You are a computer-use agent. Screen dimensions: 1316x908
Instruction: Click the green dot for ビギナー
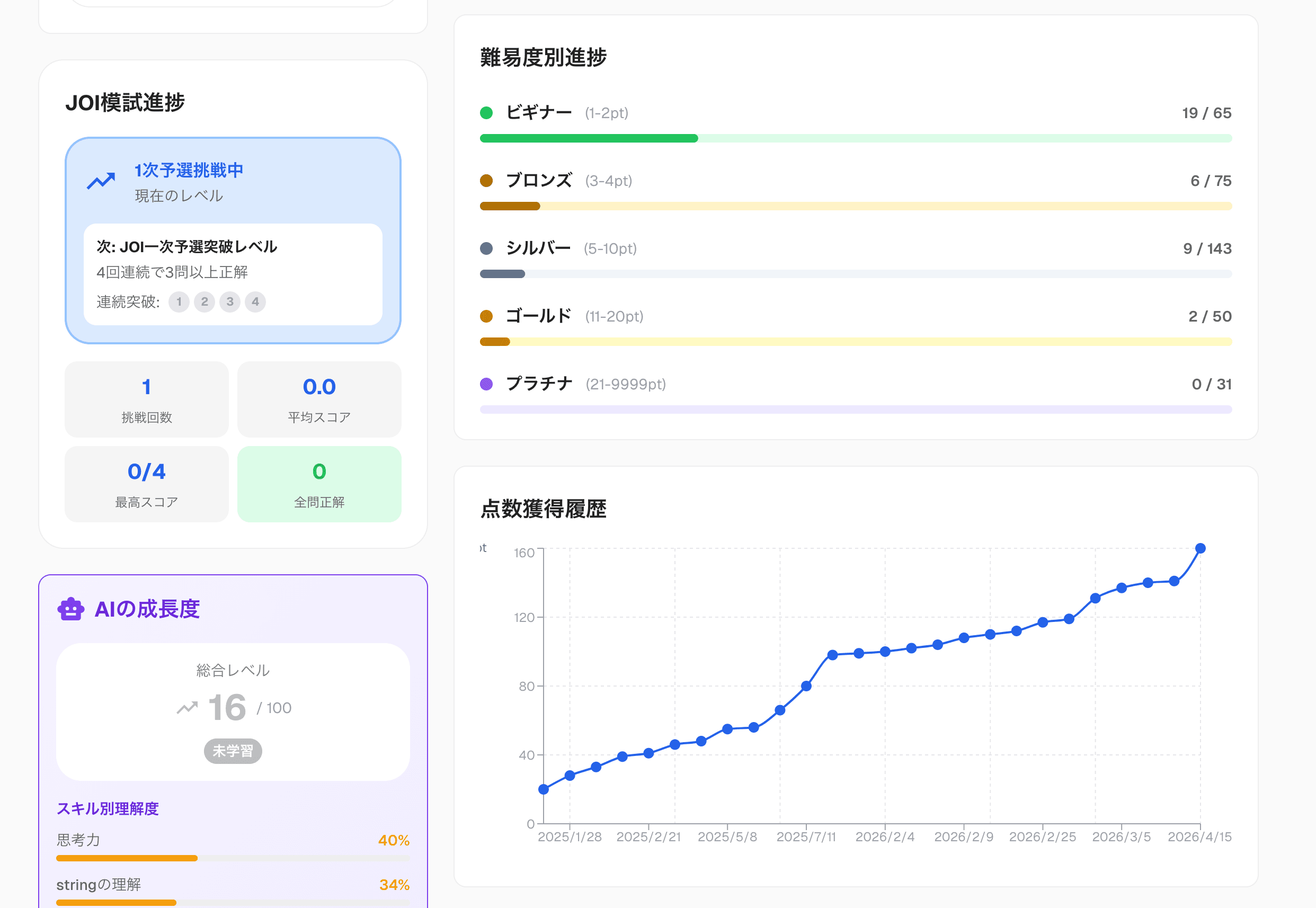click(486, 113)
